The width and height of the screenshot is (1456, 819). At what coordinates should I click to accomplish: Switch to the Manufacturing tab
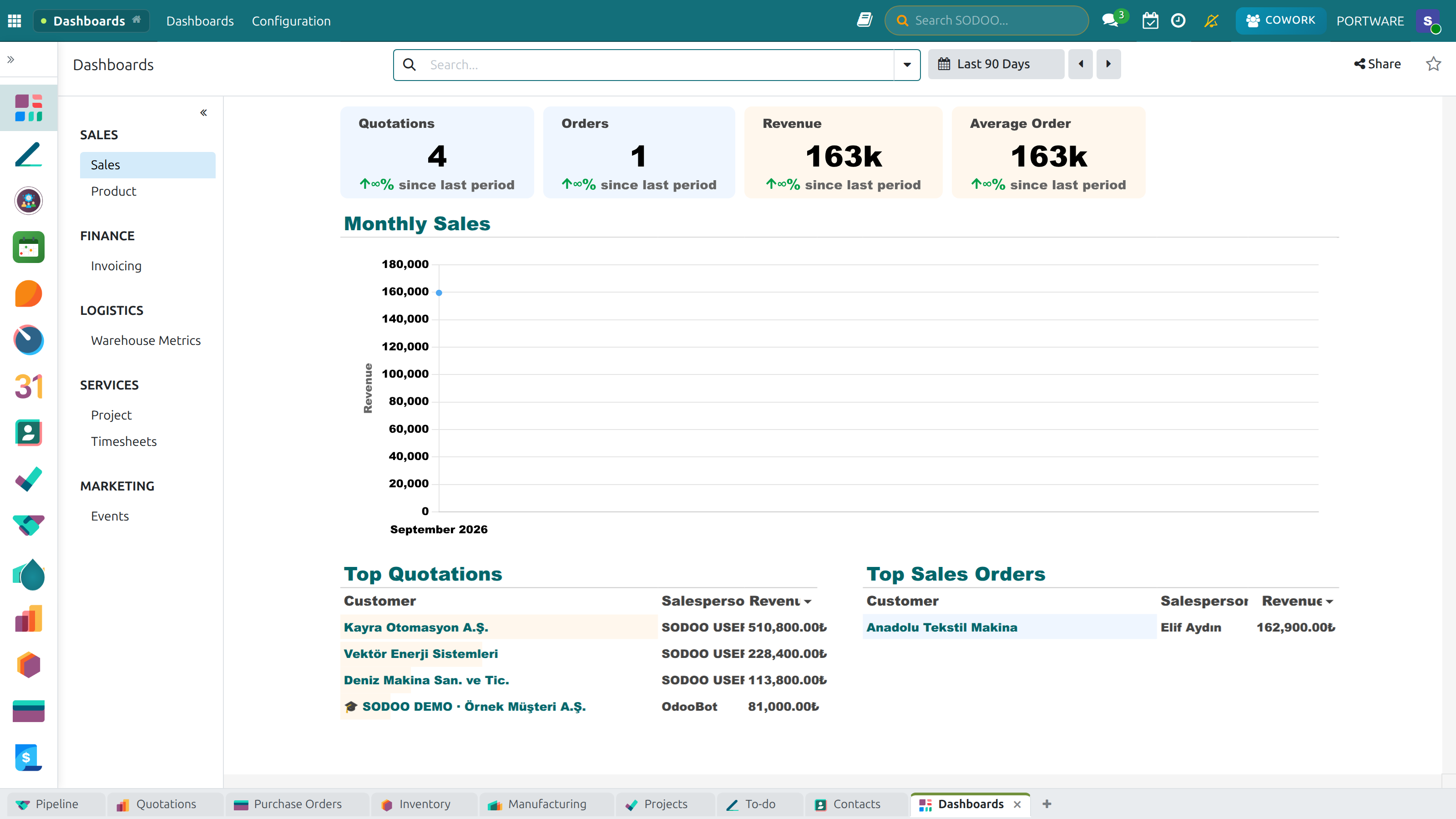coord(546,804)
